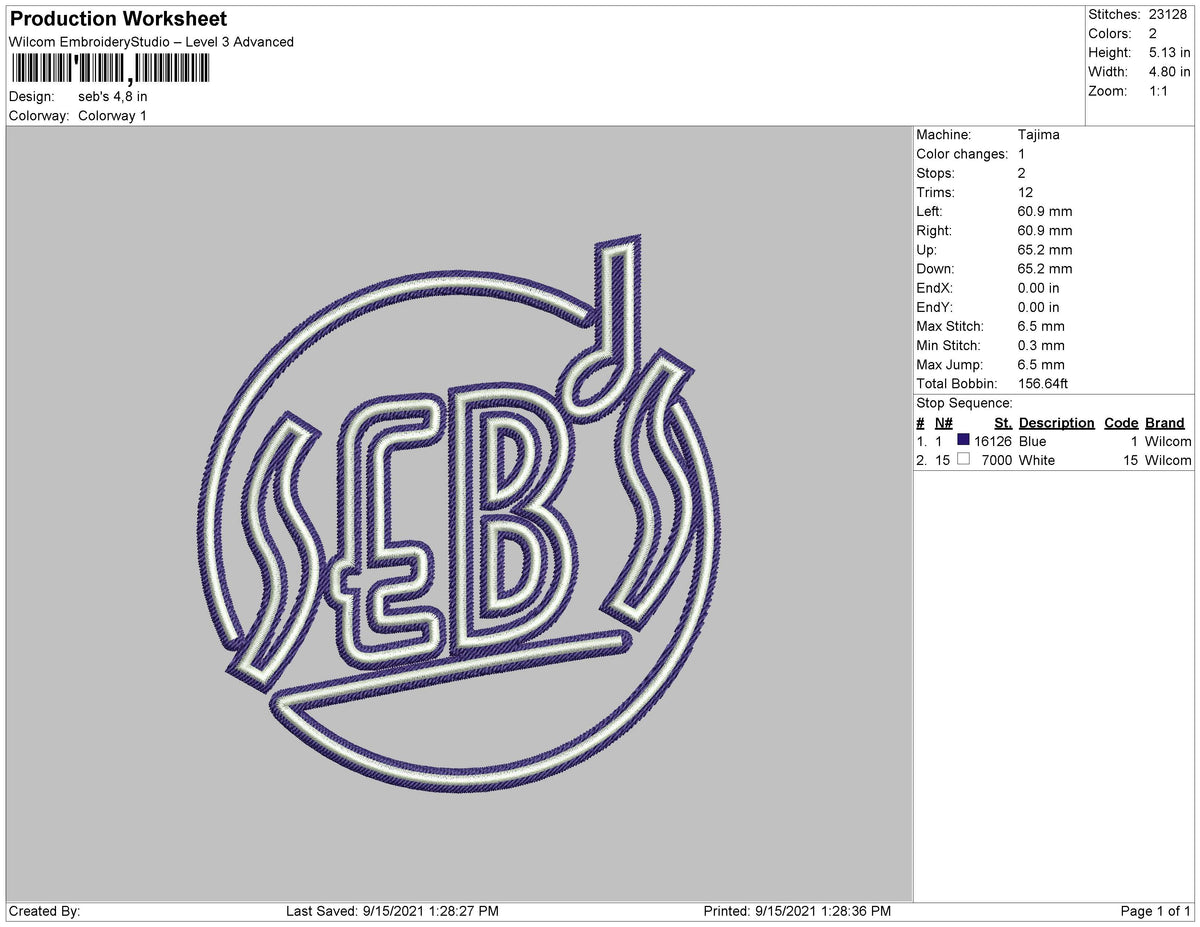Image resolution: width=1200 pixels, height=927 pixels.
Task: Click the Brand column header
Action: tap(1164, 422)
